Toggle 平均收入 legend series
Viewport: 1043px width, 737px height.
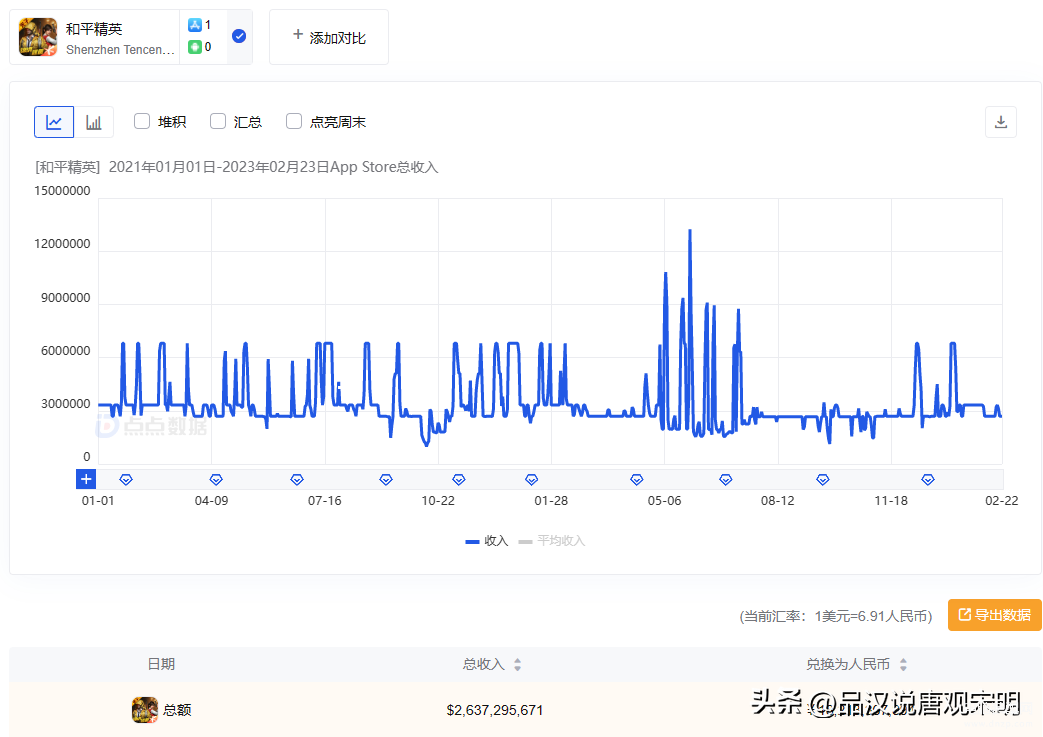point(551,541)
